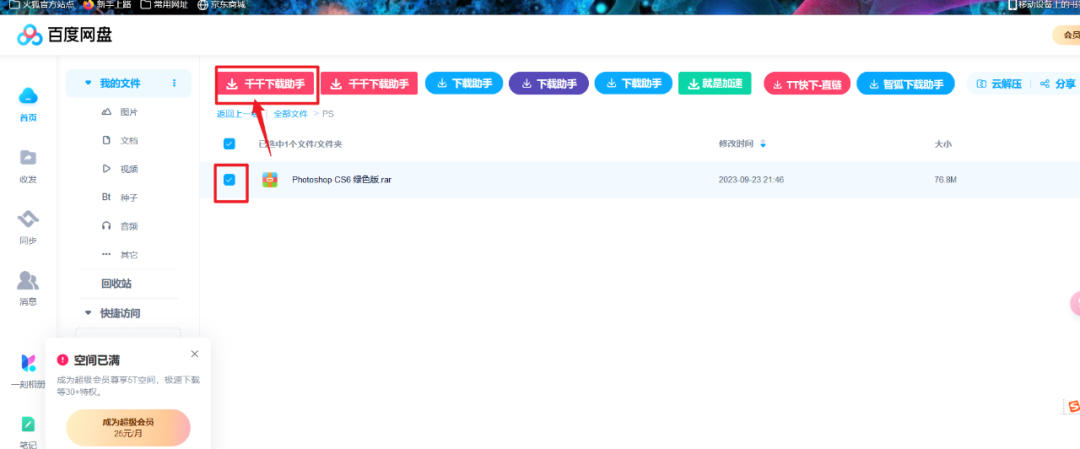Open the 同步 sync sidebar icon

click(x=28, y=227)
